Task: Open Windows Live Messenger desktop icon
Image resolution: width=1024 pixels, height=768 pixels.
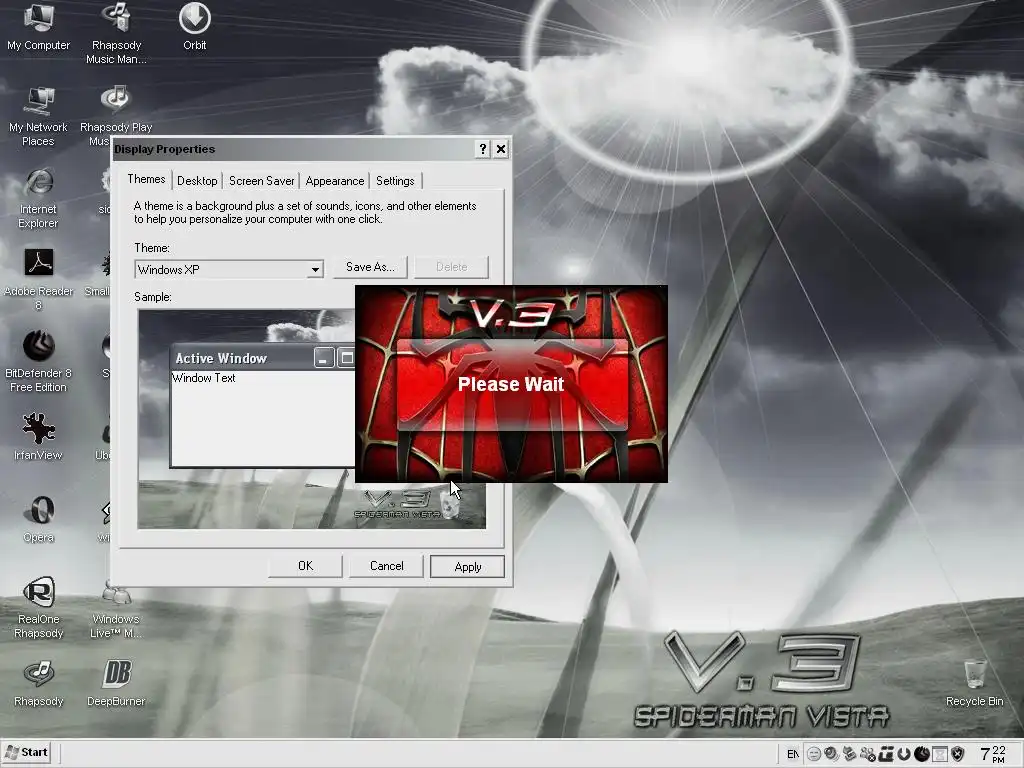Action: coord(116,610)
